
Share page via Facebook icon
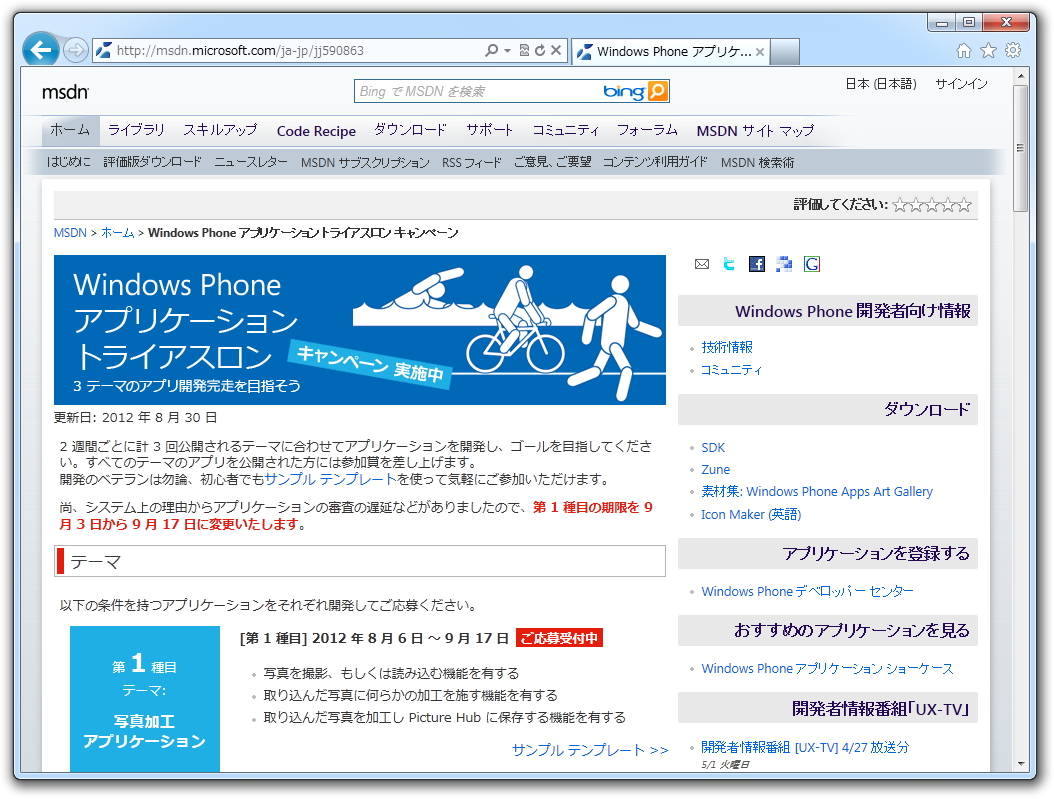pos(757,264)
